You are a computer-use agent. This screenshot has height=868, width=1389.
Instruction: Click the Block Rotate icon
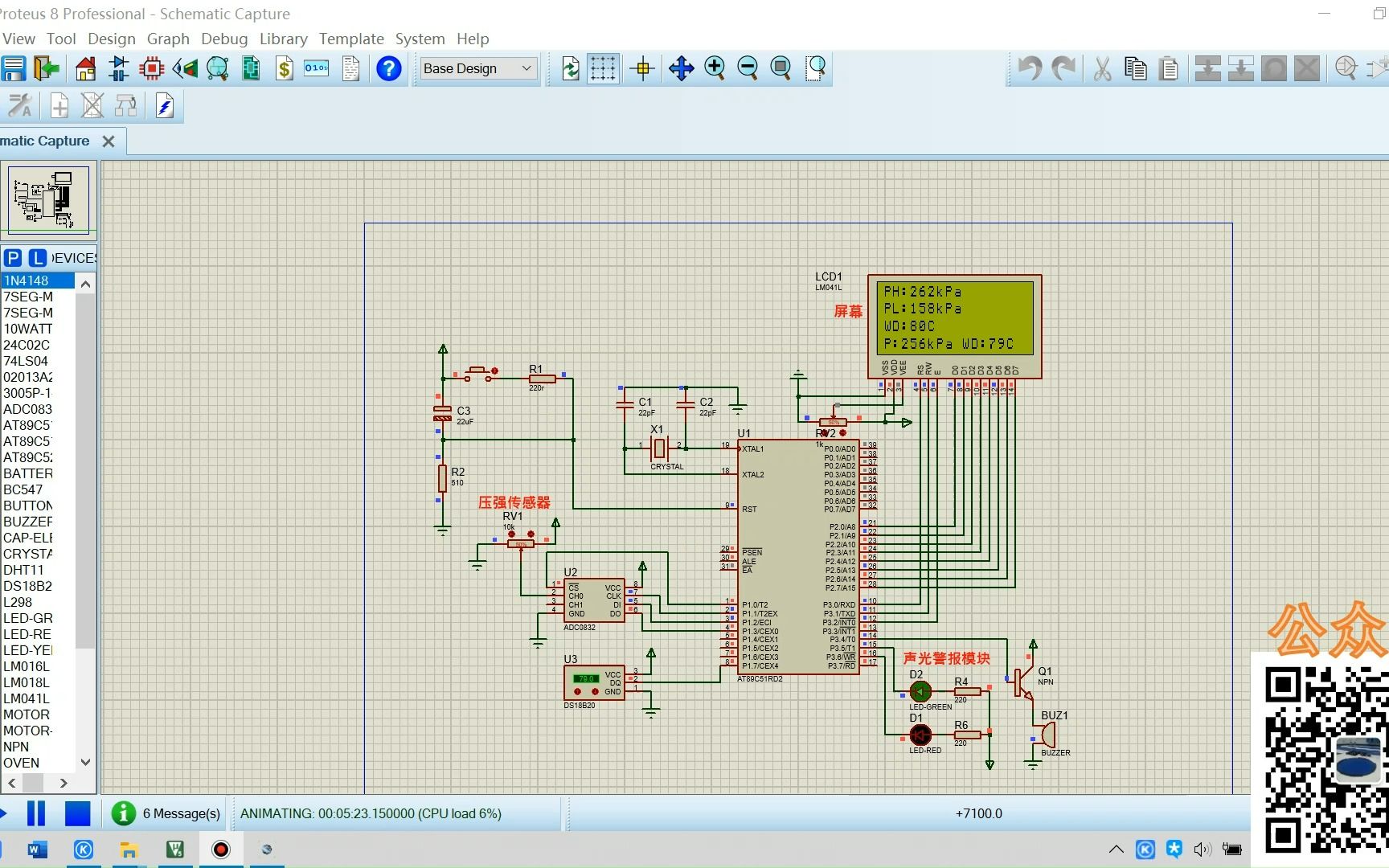click(x=1274, y=68)
